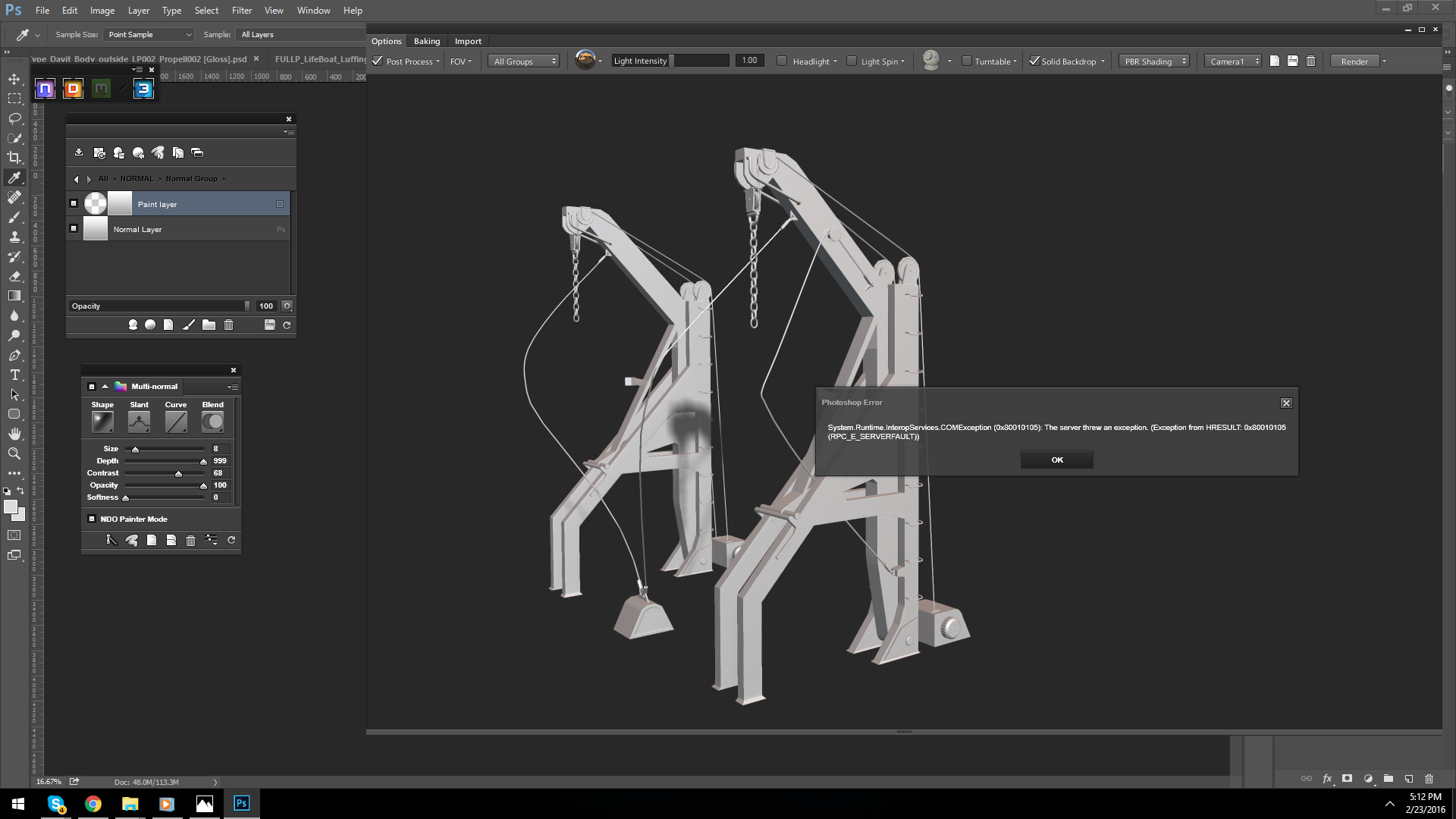
Task: Click the Shape preset thumbnail
Action: point(102,422)
